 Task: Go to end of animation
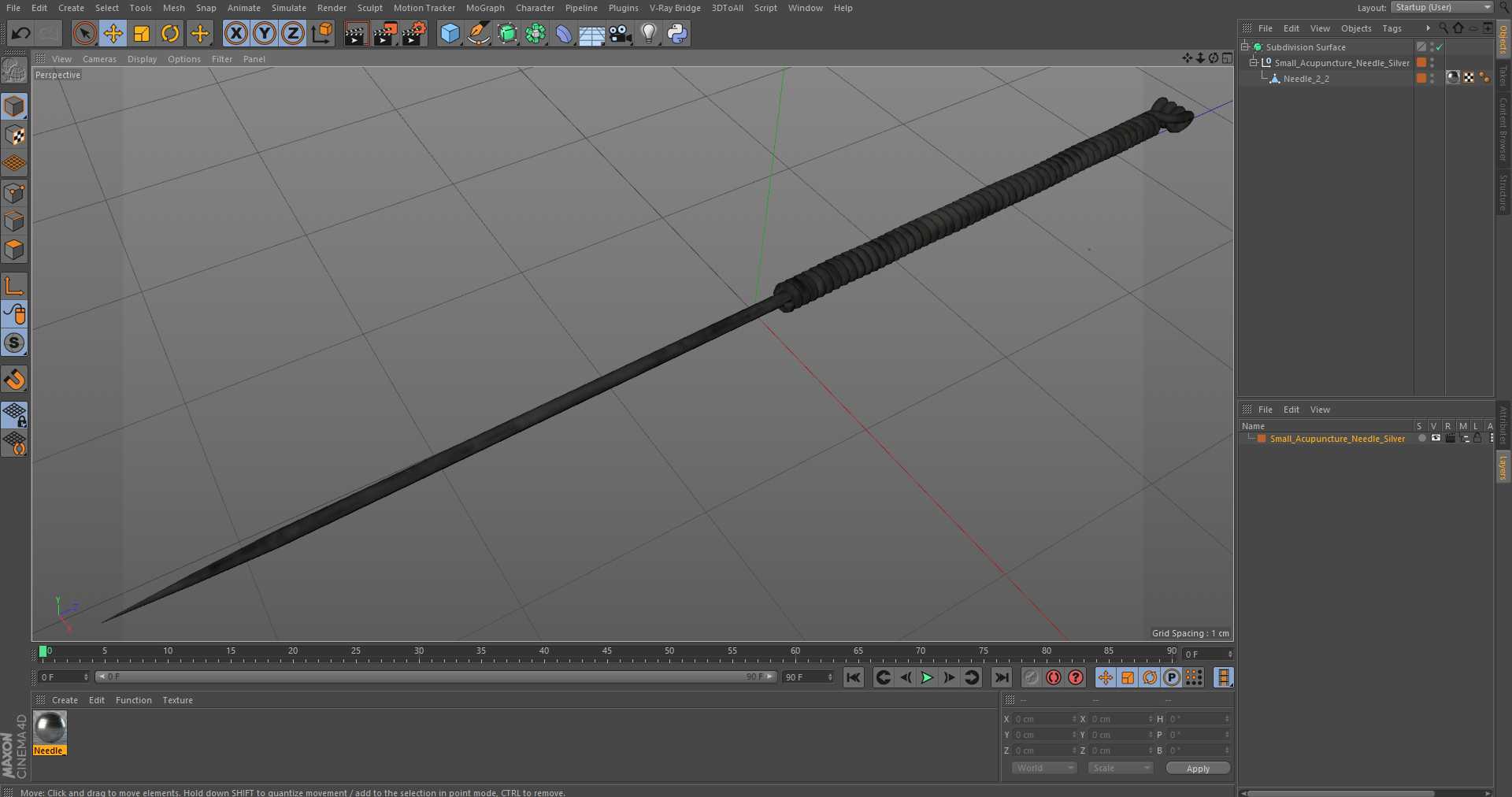point(1001,677)
